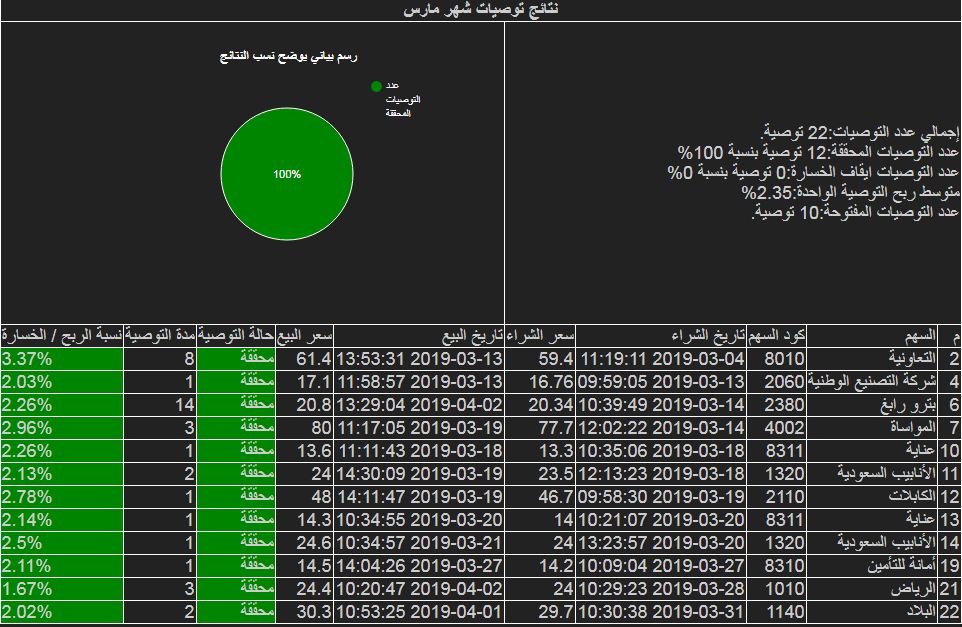
Task: Select the green 100% pie slice
Action: coord(287,174)
